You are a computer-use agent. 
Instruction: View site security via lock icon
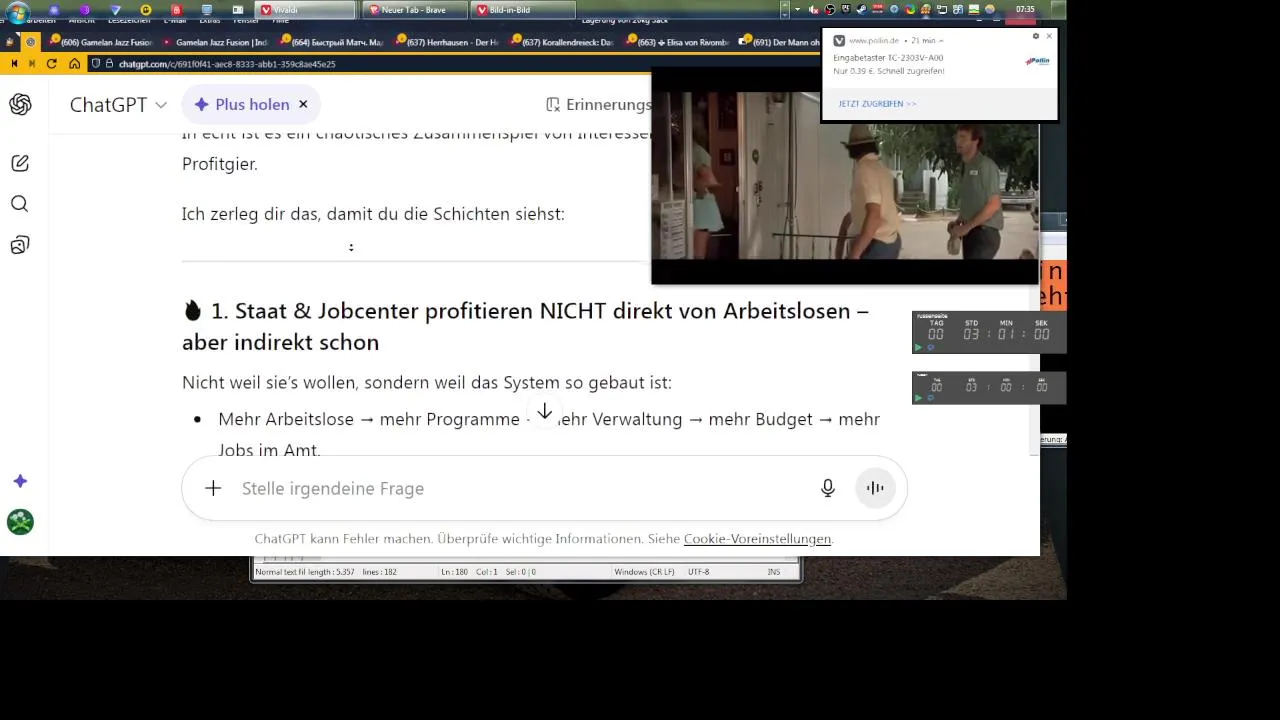pyautogui.click(x=110, y=64)
